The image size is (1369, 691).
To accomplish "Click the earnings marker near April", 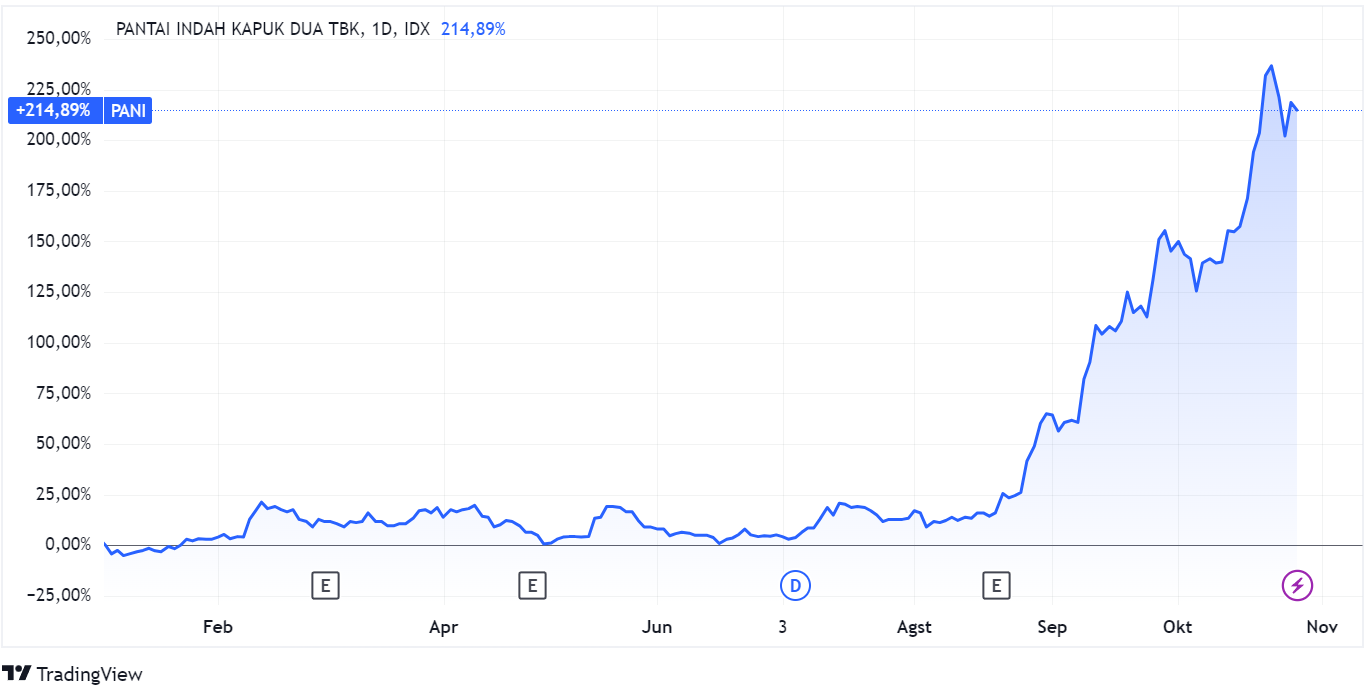I will pos(532,586).
